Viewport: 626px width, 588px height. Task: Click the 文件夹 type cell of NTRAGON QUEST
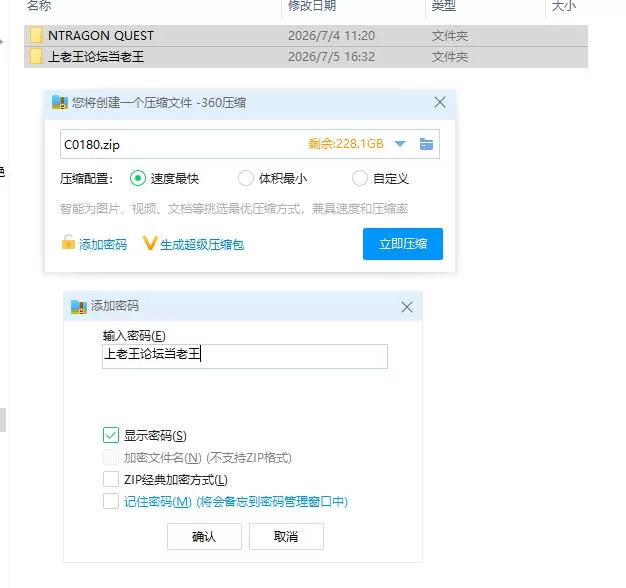(450, 36)
